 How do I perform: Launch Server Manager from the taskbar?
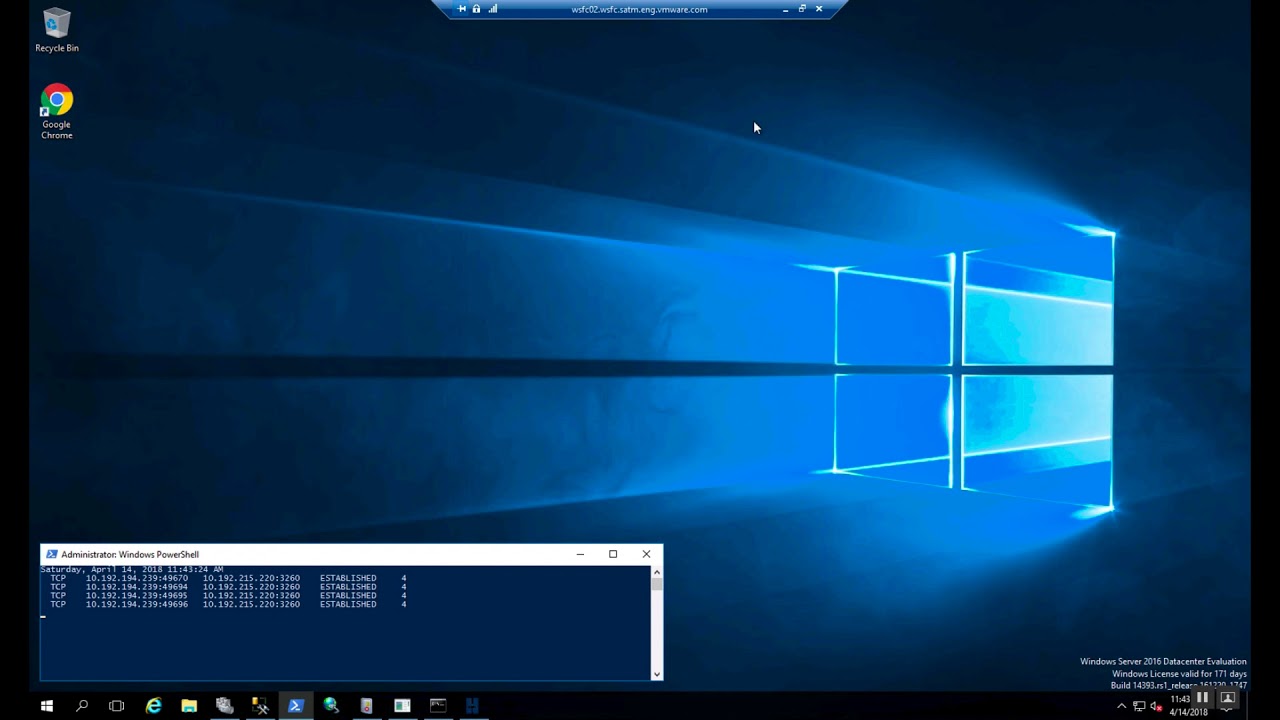tap(224, 706)
